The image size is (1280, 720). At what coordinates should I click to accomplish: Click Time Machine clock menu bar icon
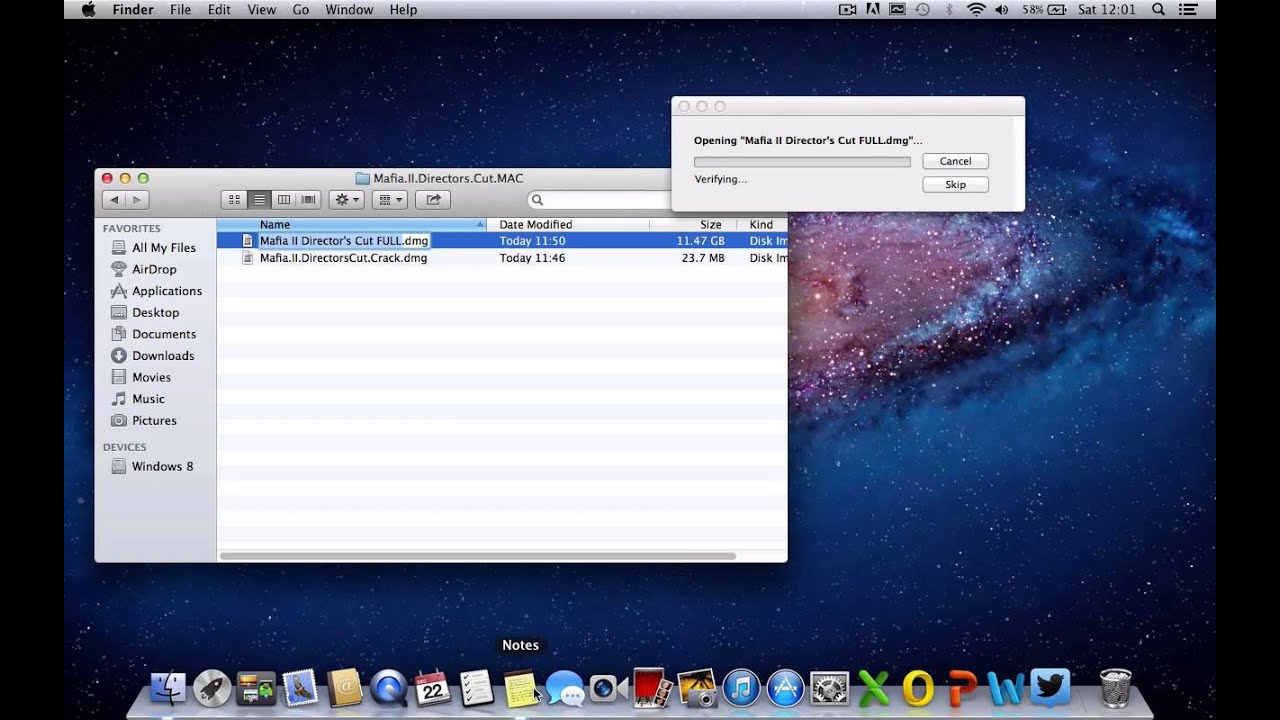922,9
